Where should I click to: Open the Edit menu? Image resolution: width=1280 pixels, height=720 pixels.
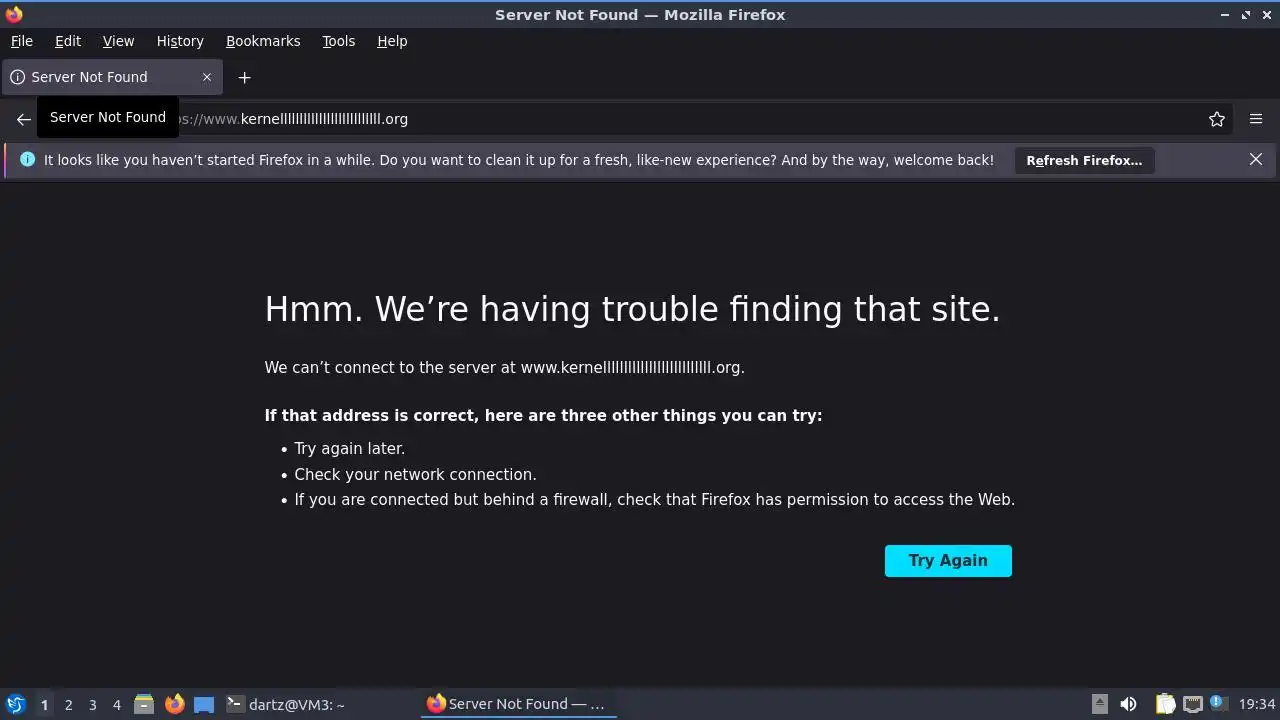tap(68, 41)
